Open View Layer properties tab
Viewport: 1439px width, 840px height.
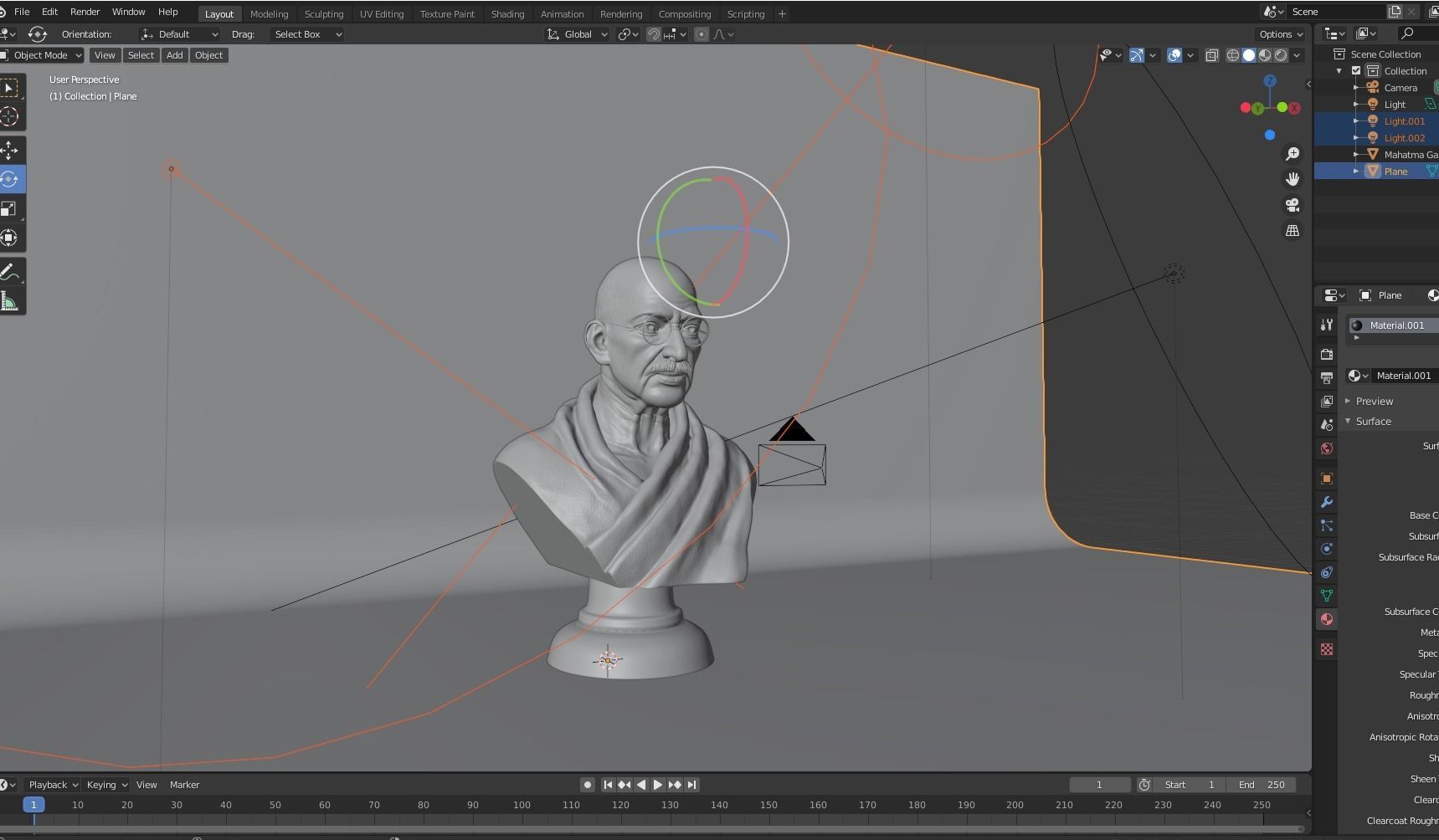(x=1327, y=402)
